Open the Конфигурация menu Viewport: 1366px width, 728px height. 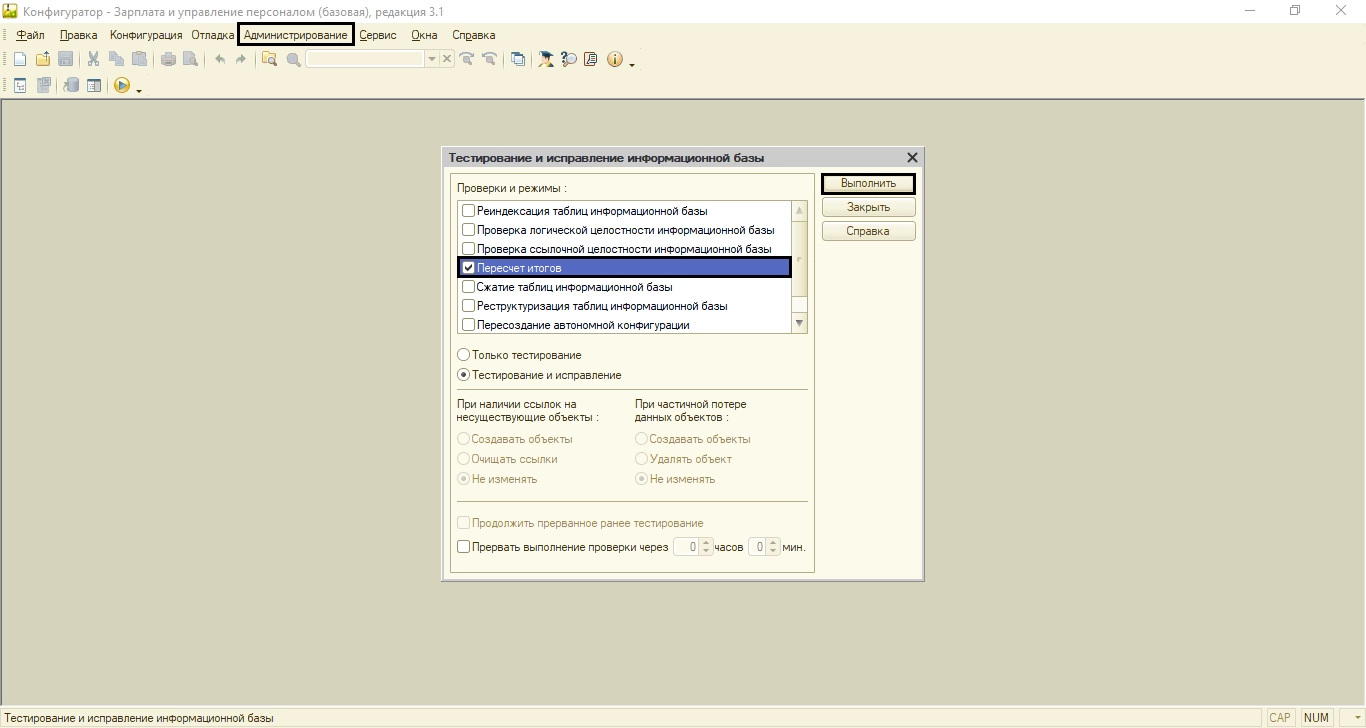146,35
